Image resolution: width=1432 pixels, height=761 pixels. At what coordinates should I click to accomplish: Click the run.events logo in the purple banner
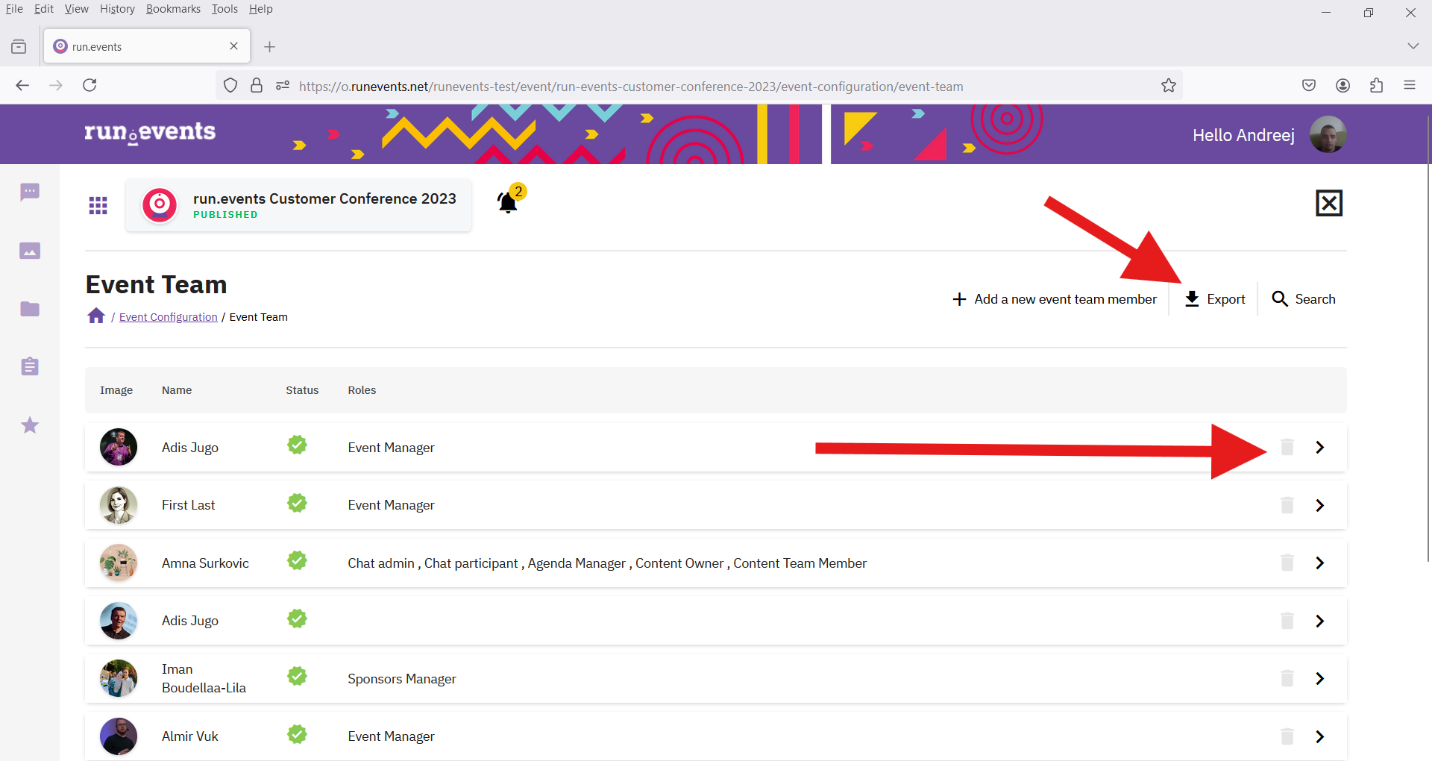[150, 133]
